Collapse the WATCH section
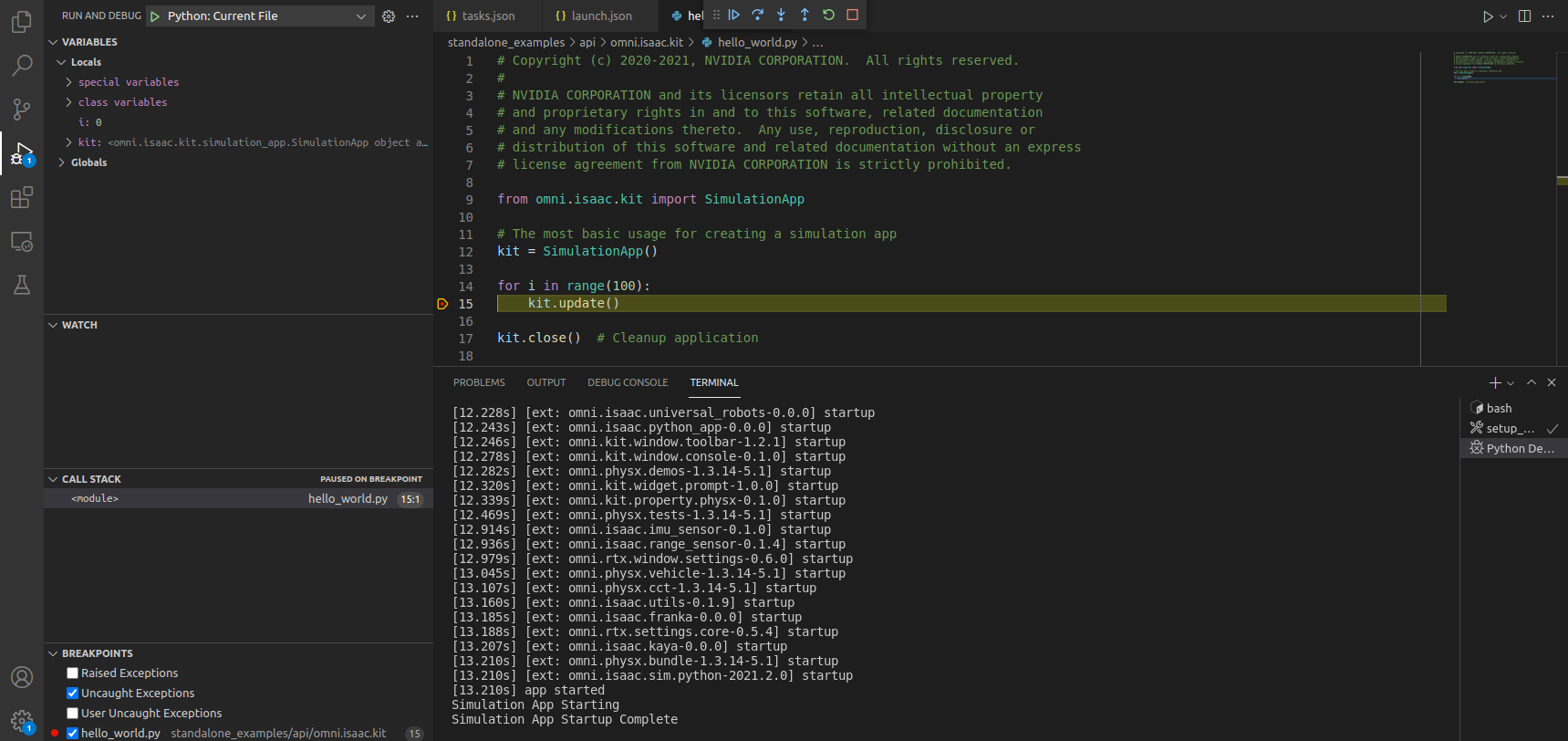Viewport: 1568px width, 741px height. 53,325
